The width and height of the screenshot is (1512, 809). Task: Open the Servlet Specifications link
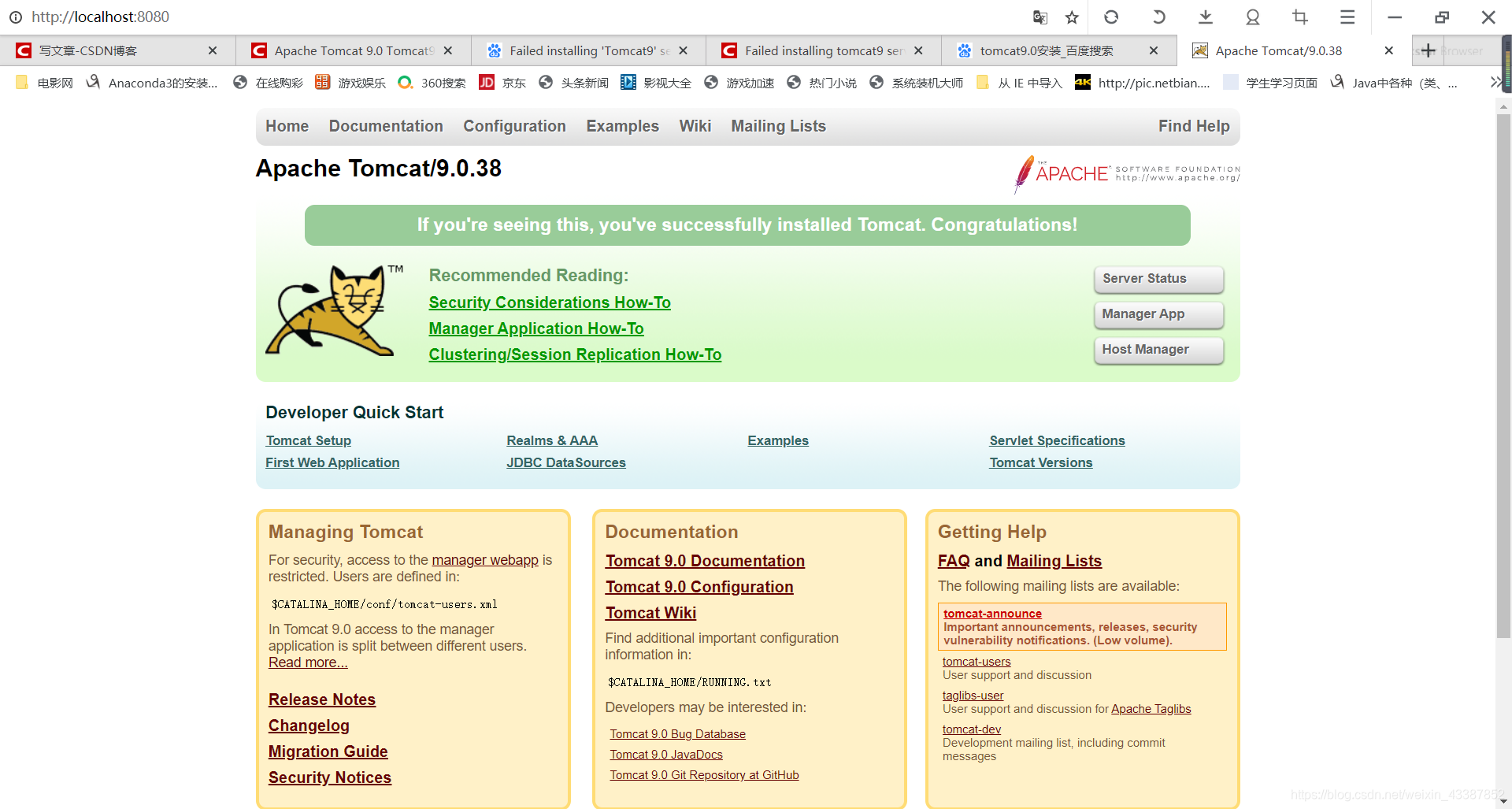[1057, 440]
